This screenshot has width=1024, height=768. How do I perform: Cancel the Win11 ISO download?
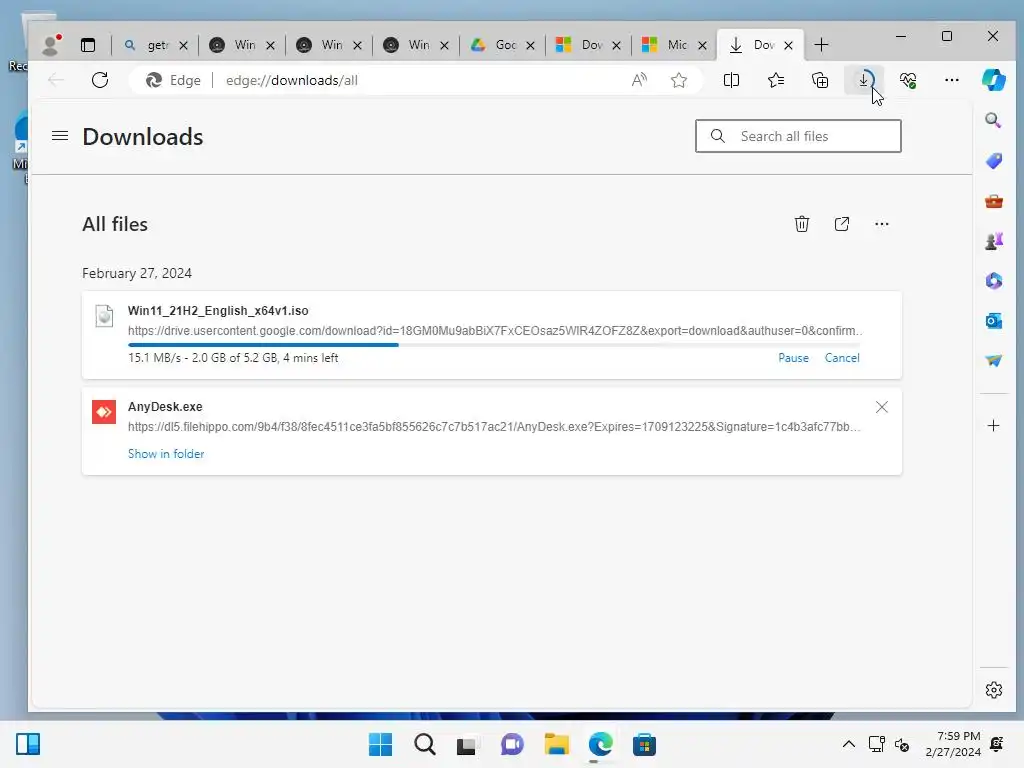point(842,358)
